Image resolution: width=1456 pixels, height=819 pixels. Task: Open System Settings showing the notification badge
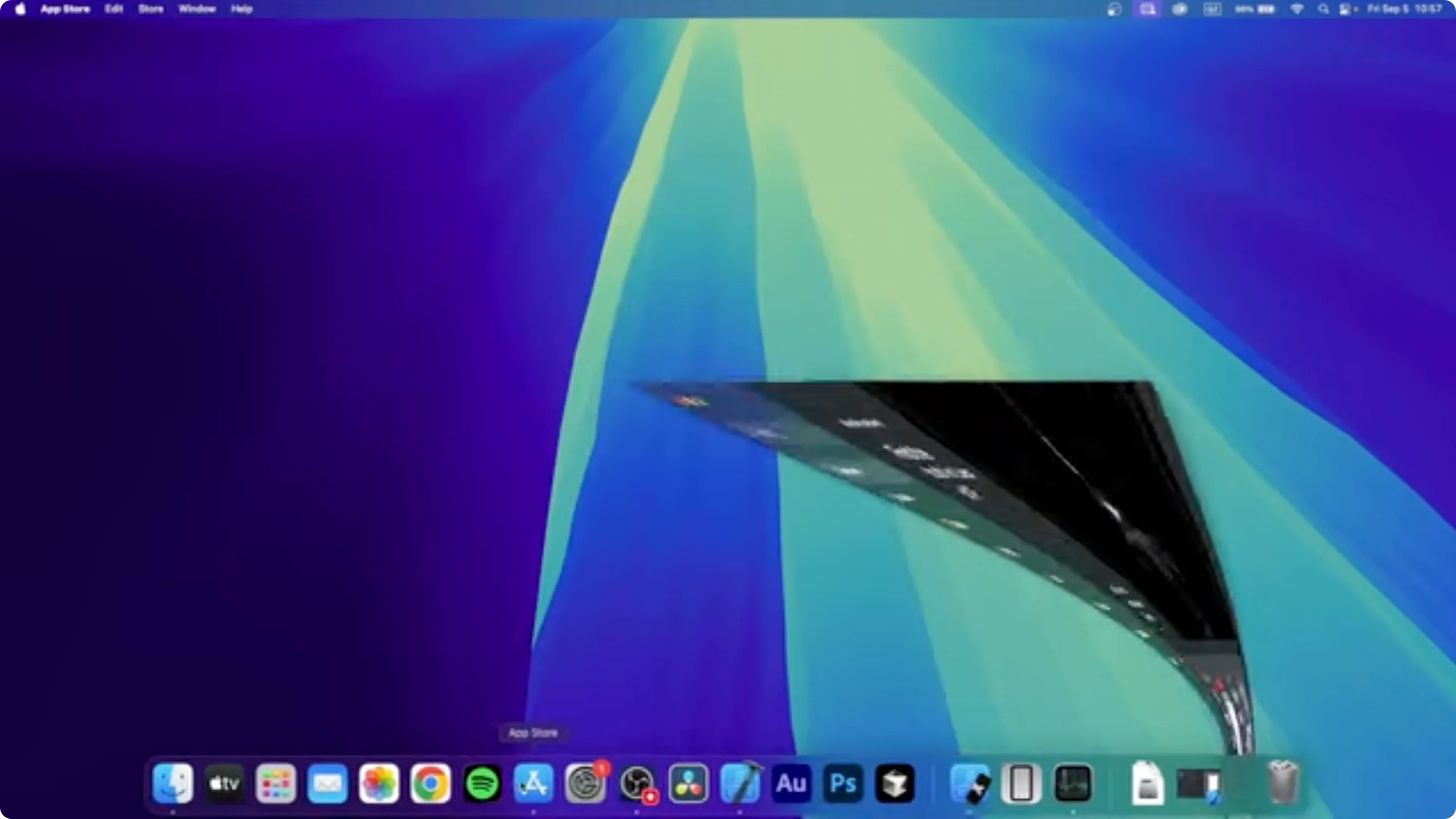point(584,783)
